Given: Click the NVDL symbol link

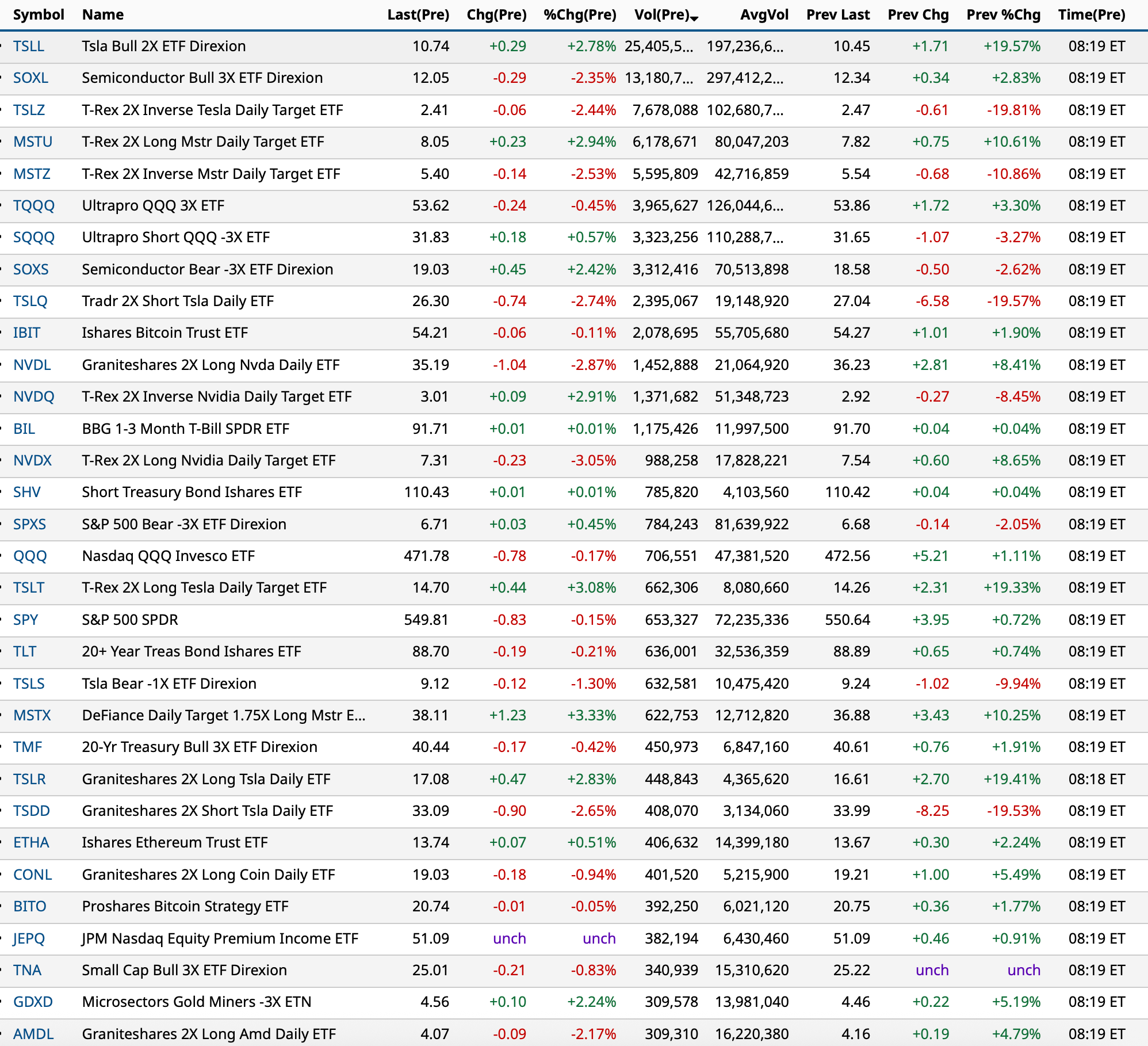Looking at the screenshot, I should coord(32,365).
